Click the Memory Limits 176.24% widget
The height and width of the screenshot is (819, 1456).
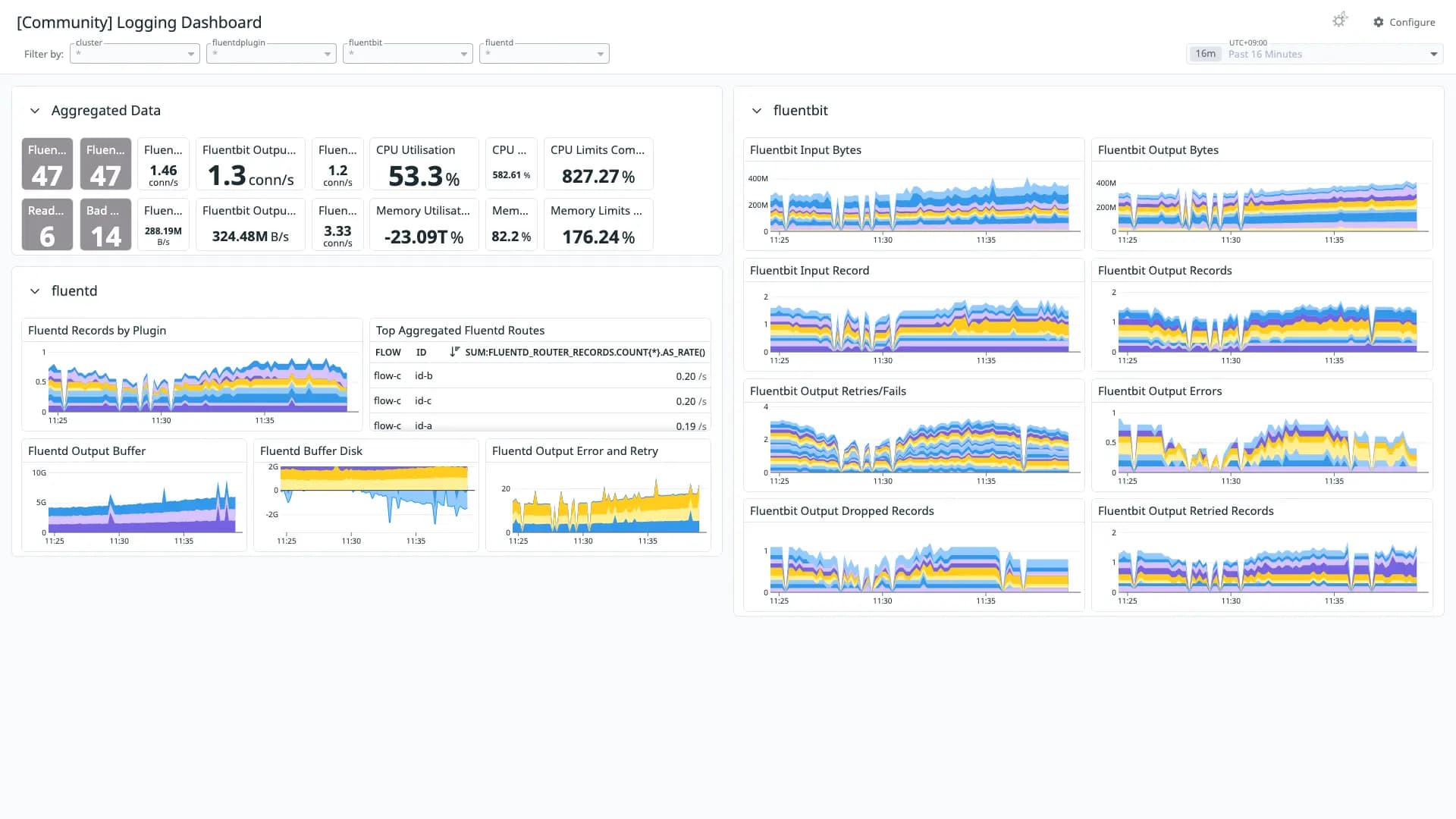point(598,224)
